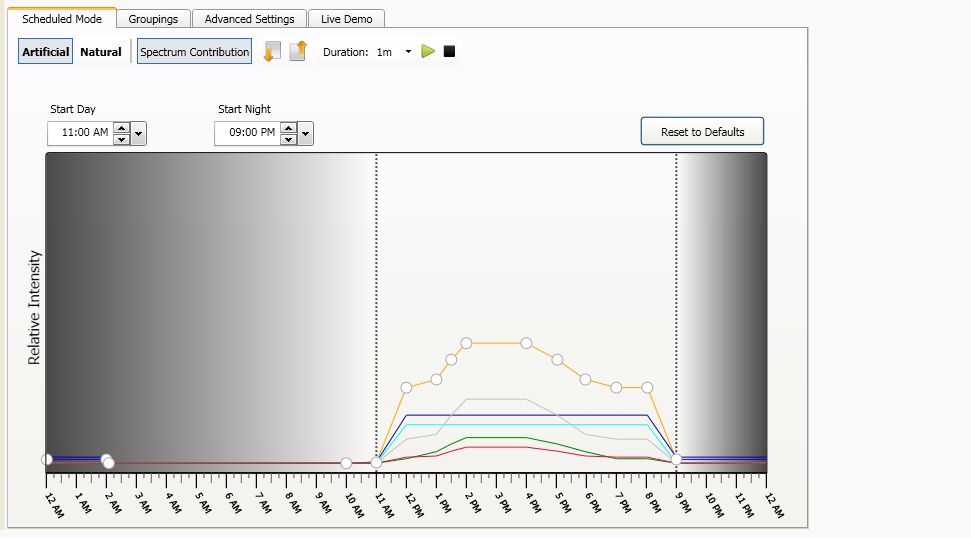Click the import schedule down-arrow icon

pyautogui.click(x=272, y=51)
